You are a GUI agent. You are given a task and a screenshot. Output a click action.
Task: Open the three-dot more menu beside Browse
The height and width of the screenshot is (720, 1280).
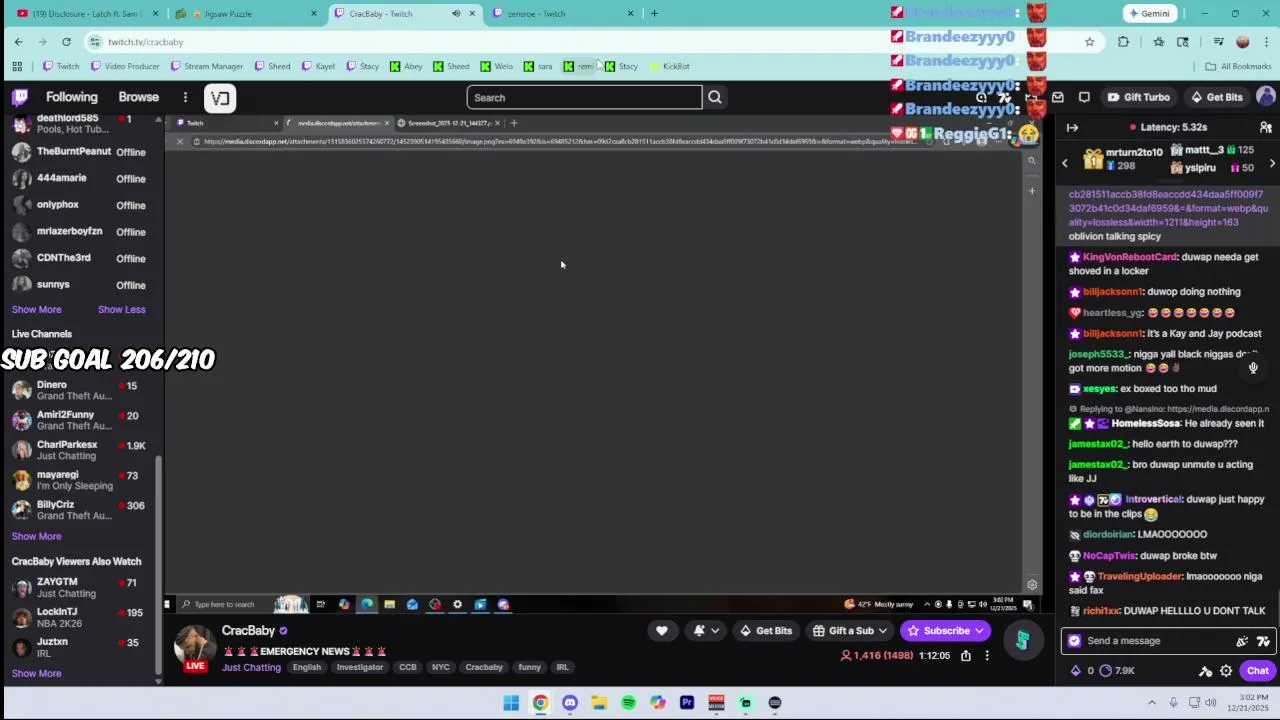pyautogui.click(x=185, y=97)
